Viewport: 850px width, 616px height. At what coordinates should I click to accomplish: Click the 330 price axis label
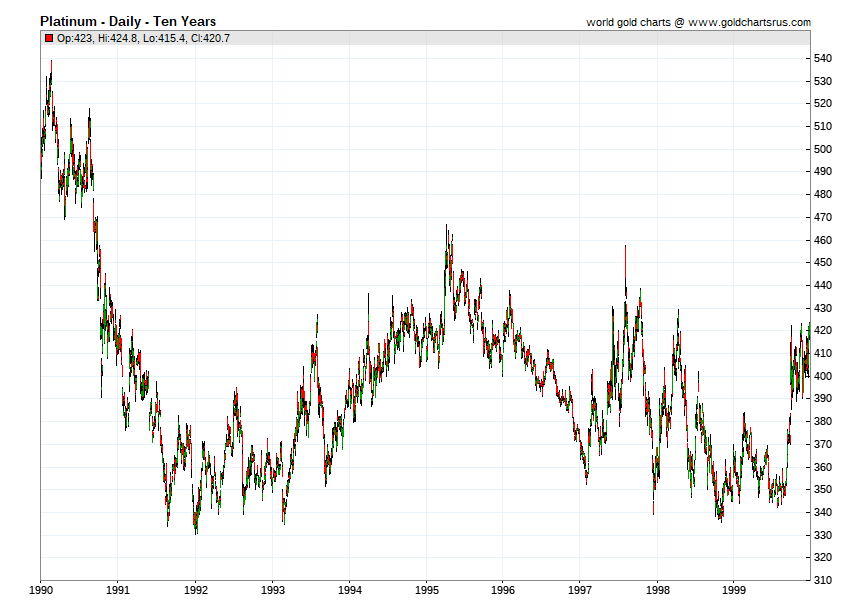(x=823, y=535)
